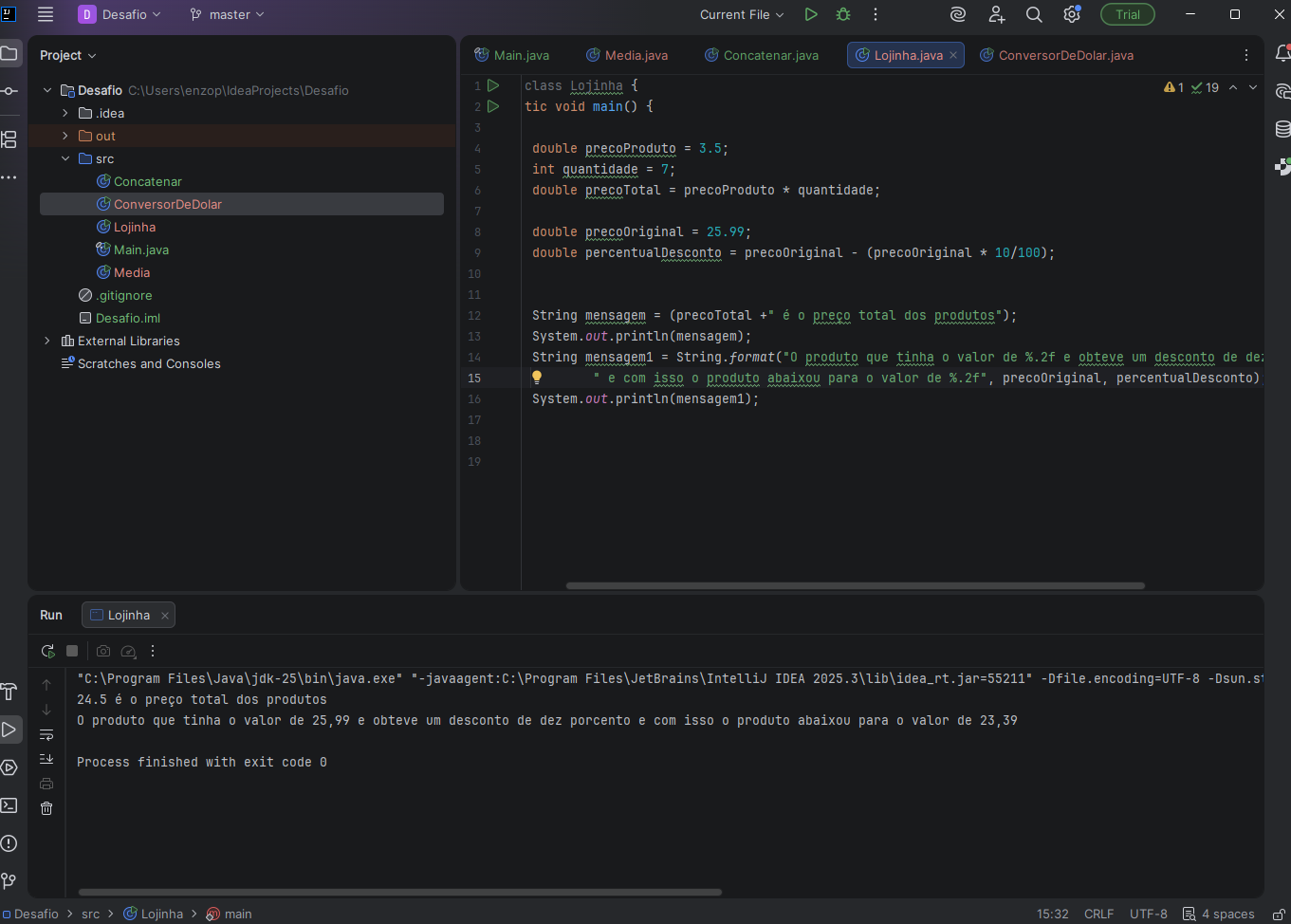
Task: Click the editor horizontal scrollbar
Action: coord(855,585)
